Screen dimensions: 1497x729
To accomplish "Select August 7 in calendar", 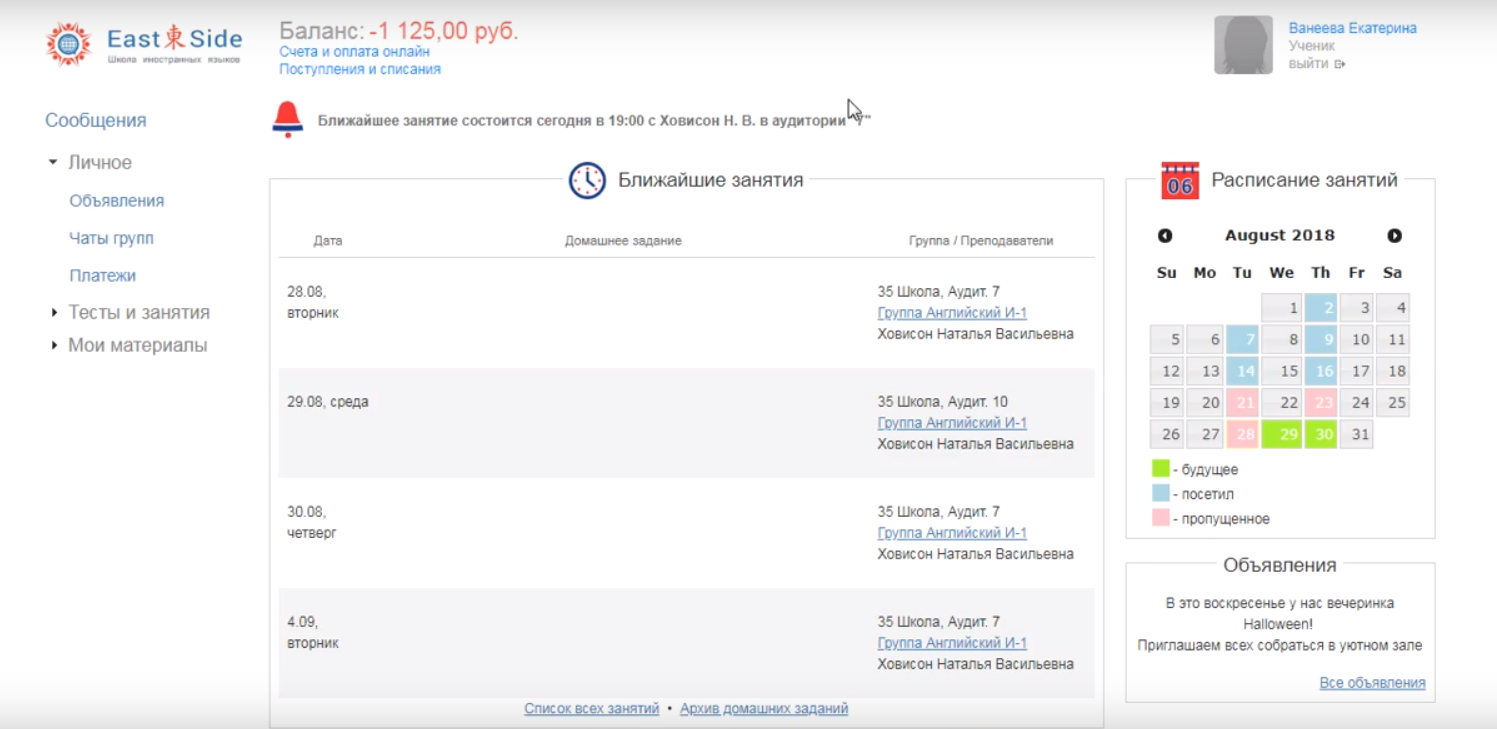I will (x=1242, y=340).
